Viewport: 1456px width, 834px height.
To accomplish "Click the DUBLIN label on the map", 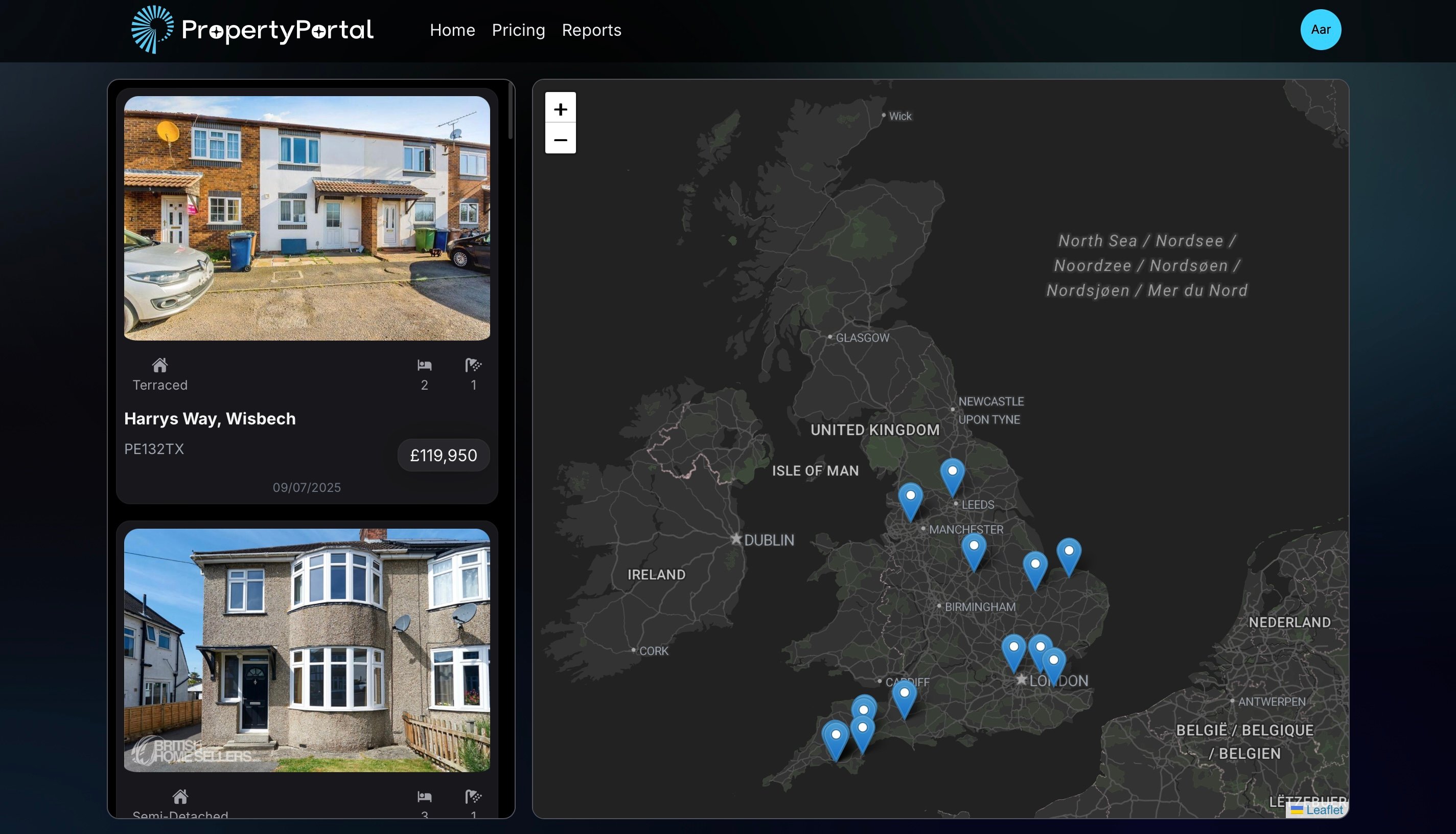I will click(769, 539).
